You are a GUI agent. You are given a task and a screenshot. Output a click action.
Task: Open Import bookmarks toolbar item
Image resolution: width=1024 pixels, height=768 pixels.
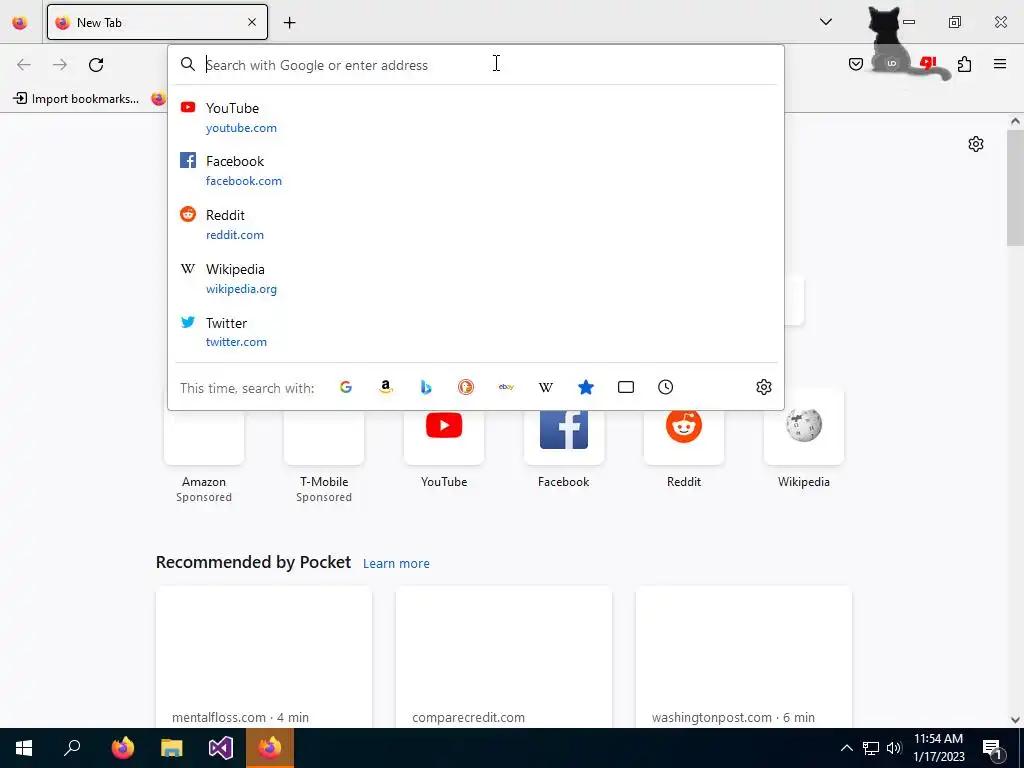point(76,99)
